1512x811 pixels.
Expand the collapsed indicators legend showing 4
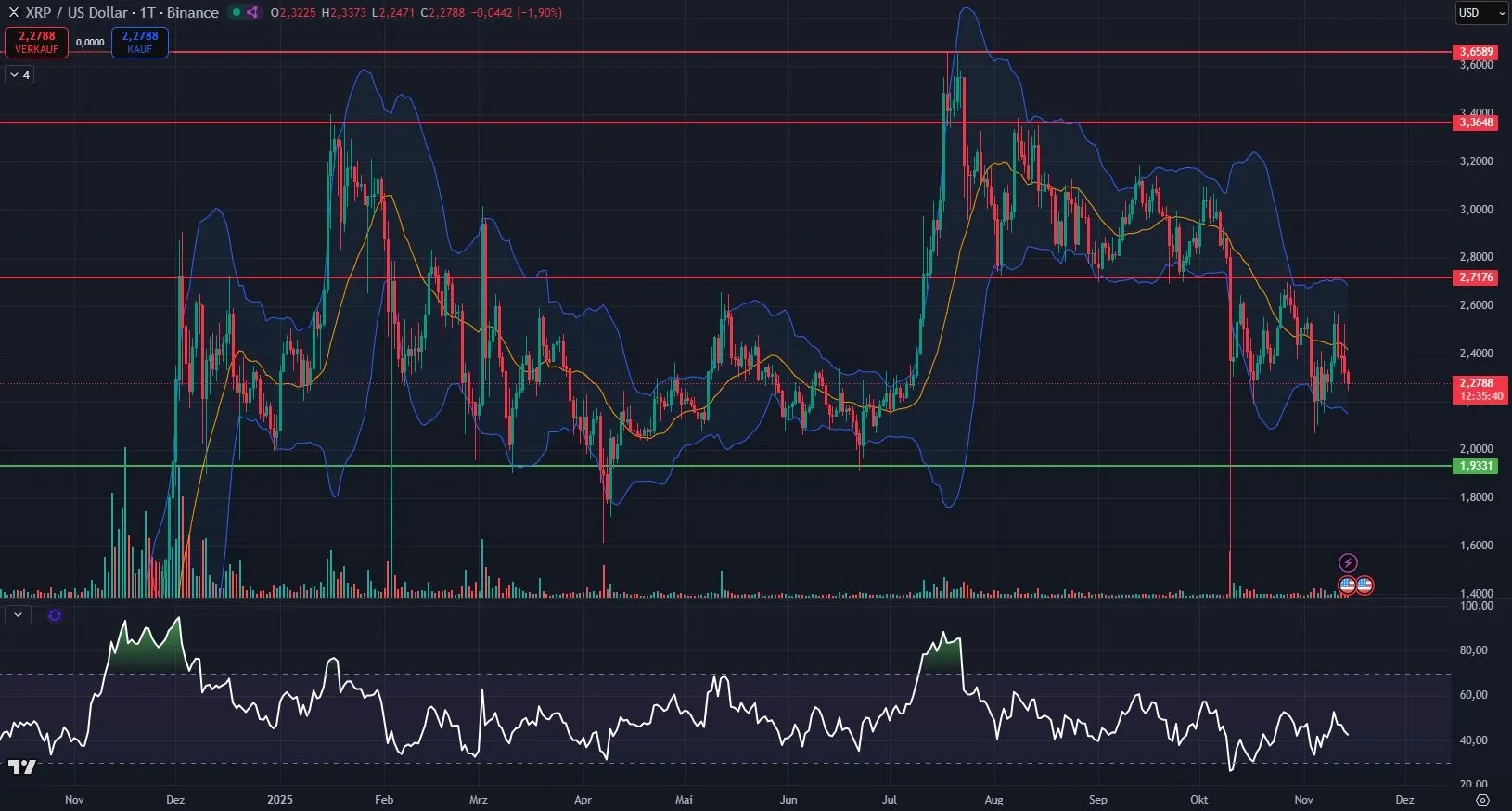19,75
